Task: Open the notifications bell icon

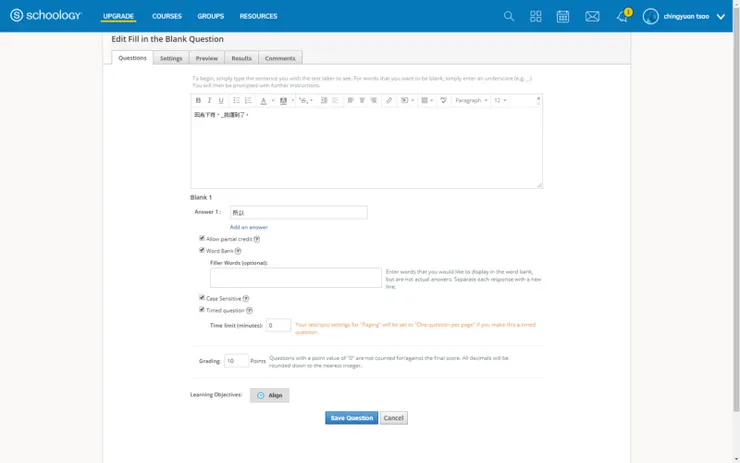Action: (622, 17)
